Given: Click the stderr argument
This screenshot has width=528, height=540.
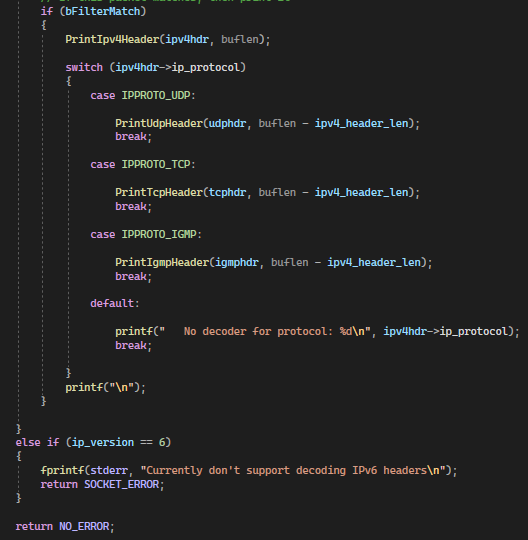Looking at the screenshot, I should (109, 470).
